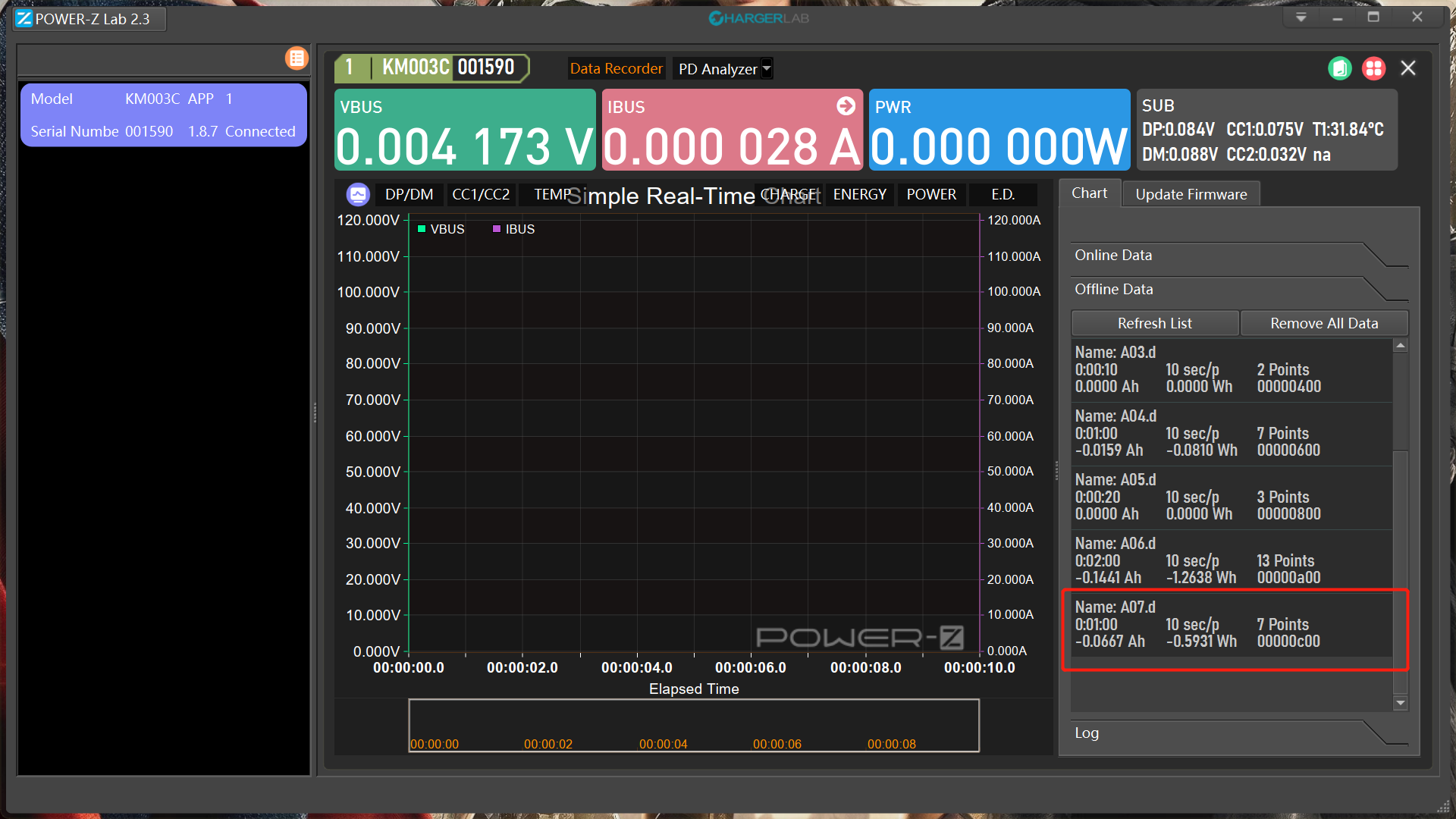
Task: Switch to the CC1/CC2 chart tab
Action: tap(481, 195)
